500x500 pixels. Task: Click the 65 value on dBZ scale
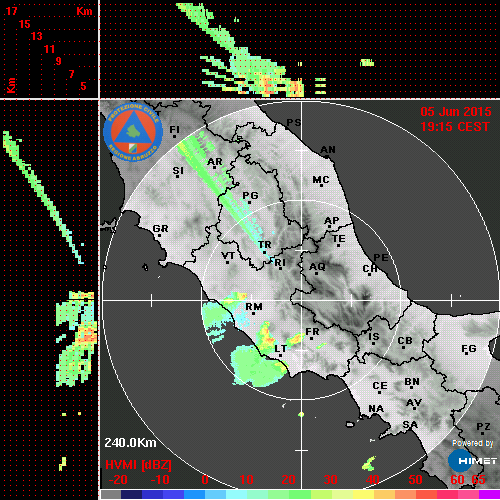pos(478,480)
